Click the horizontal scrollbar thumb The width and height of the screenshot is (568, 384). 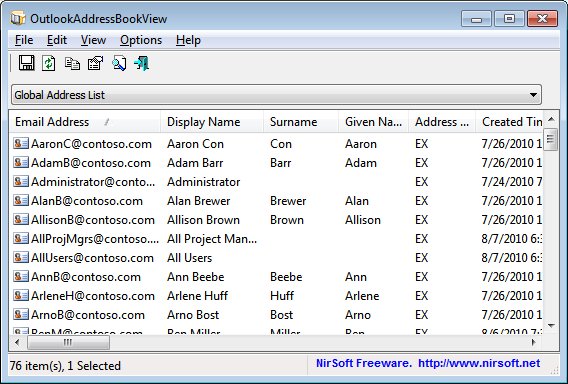tap(68, 342)
